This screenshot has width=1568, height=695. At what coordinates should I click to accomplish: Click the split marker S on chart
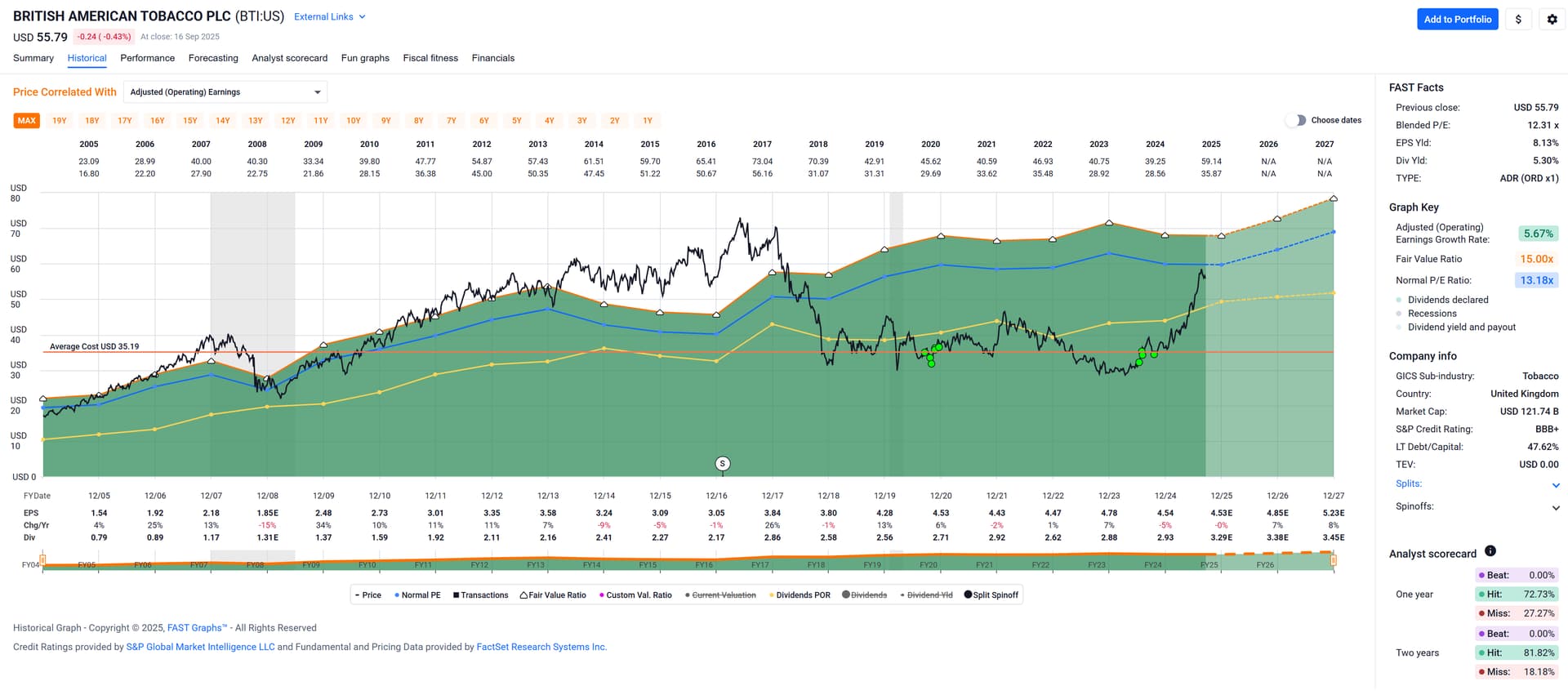[x=722, y=464]
